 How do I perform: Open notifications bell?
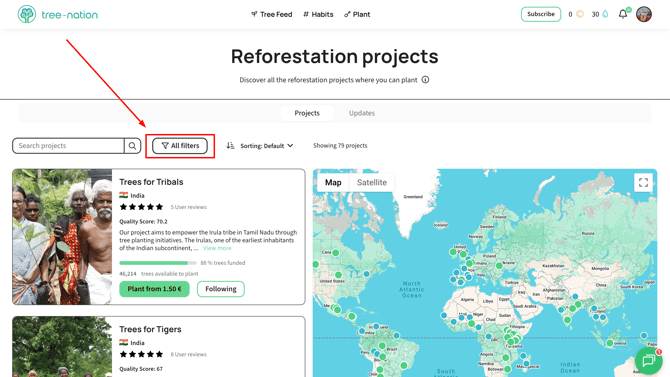[x=623, y=14]
